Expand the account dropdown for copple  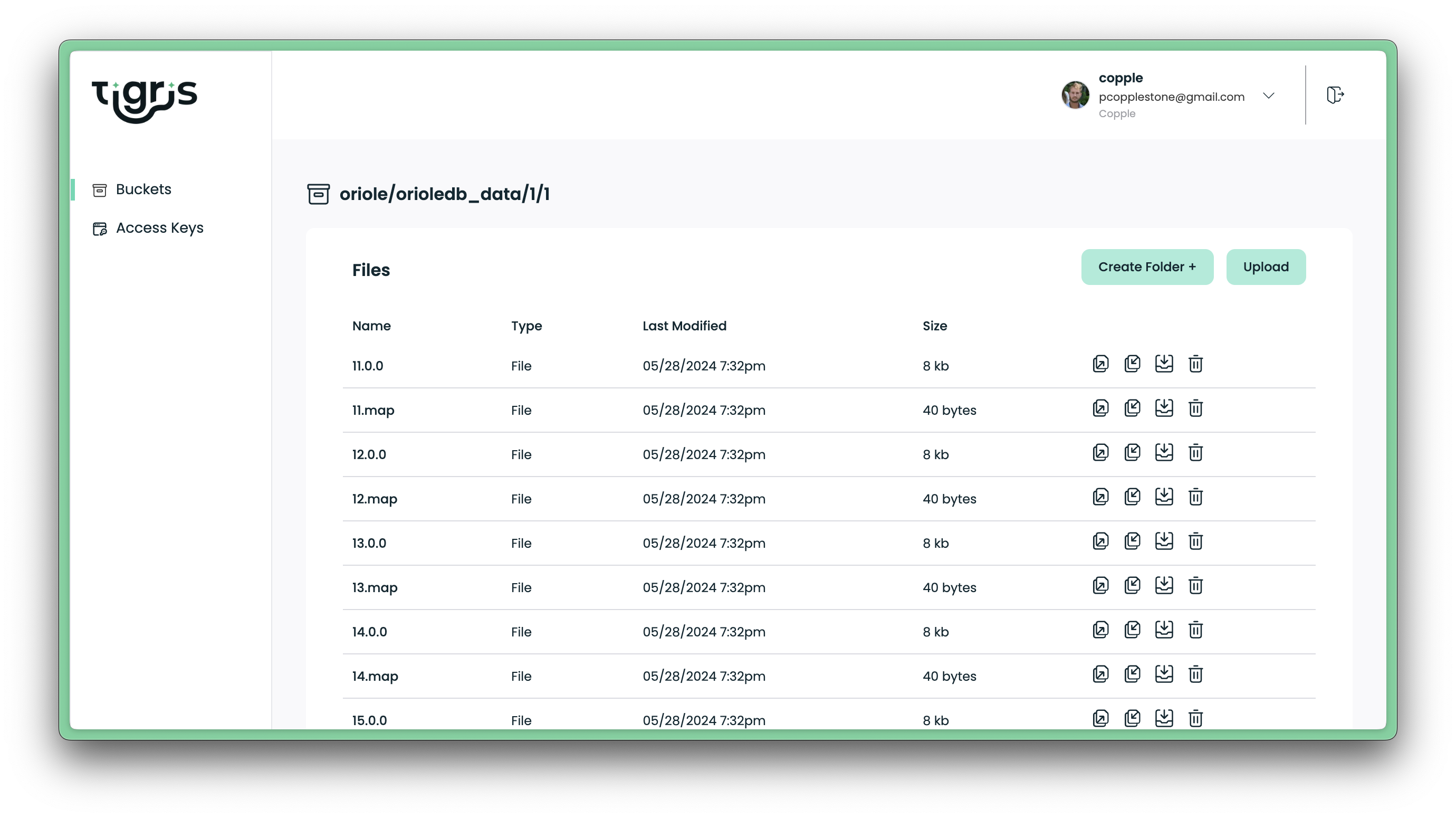1269,95
